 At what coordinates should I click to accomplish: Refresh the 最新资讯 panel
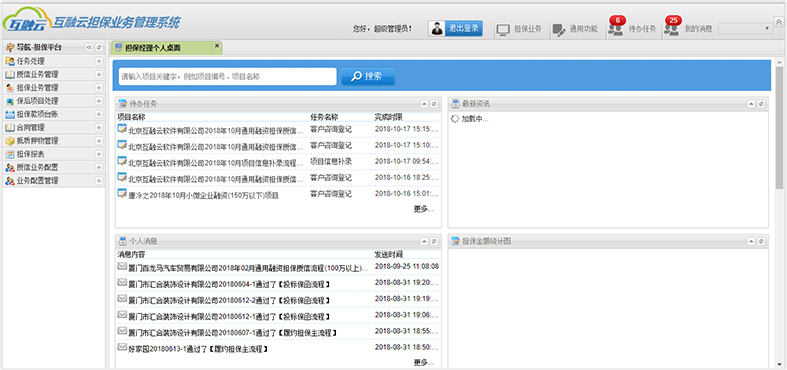coord(761,104)
